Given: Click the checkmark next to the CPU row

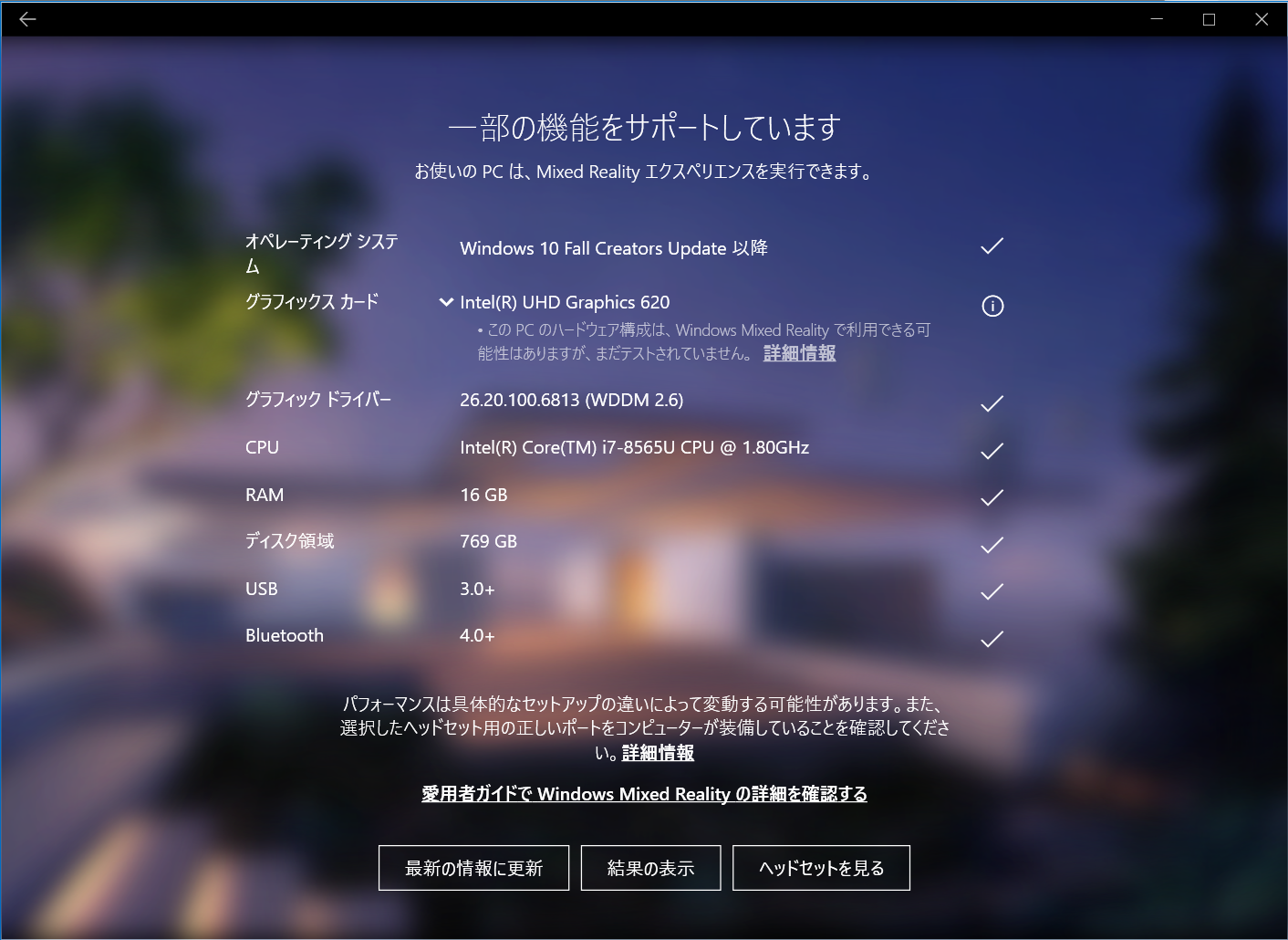Looking at the screenshot, I should tap(991, 450).
